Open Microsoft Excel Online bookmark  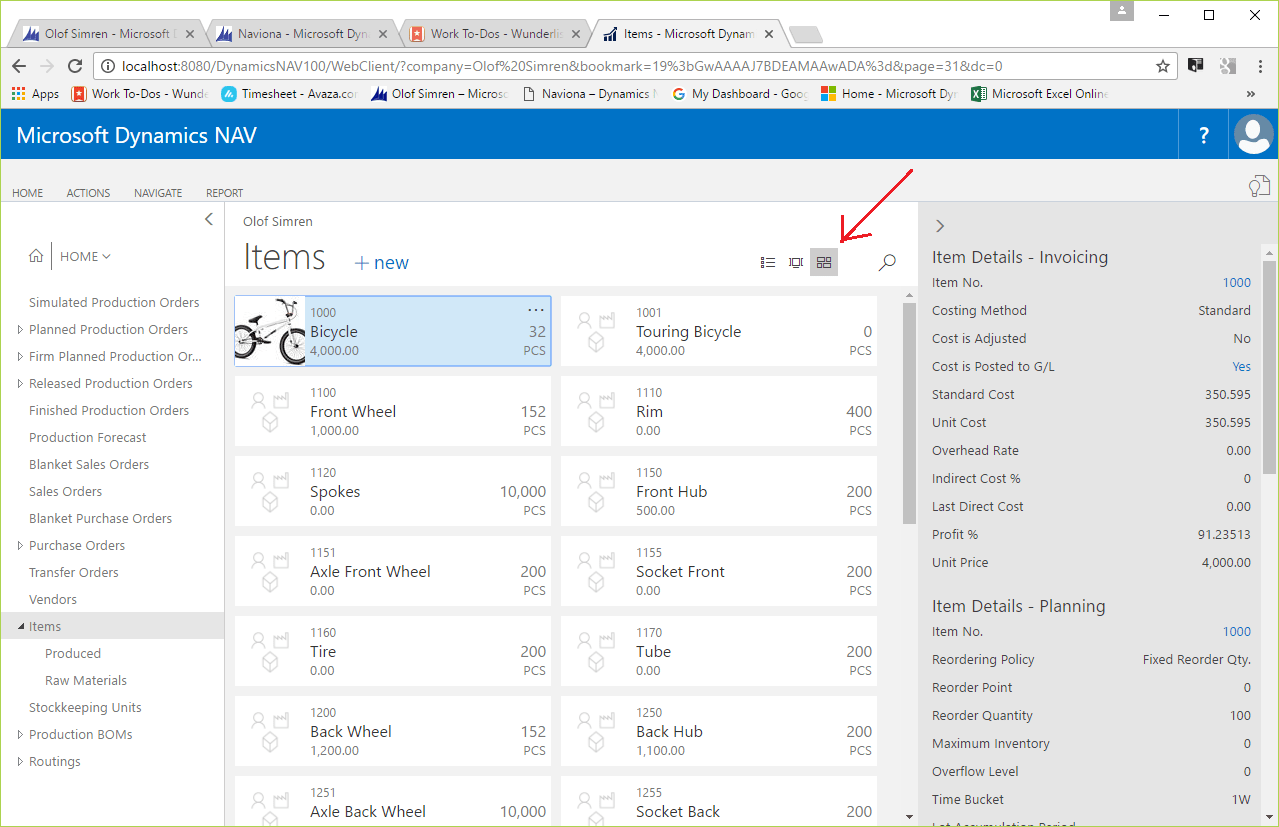coord(1039,94)
